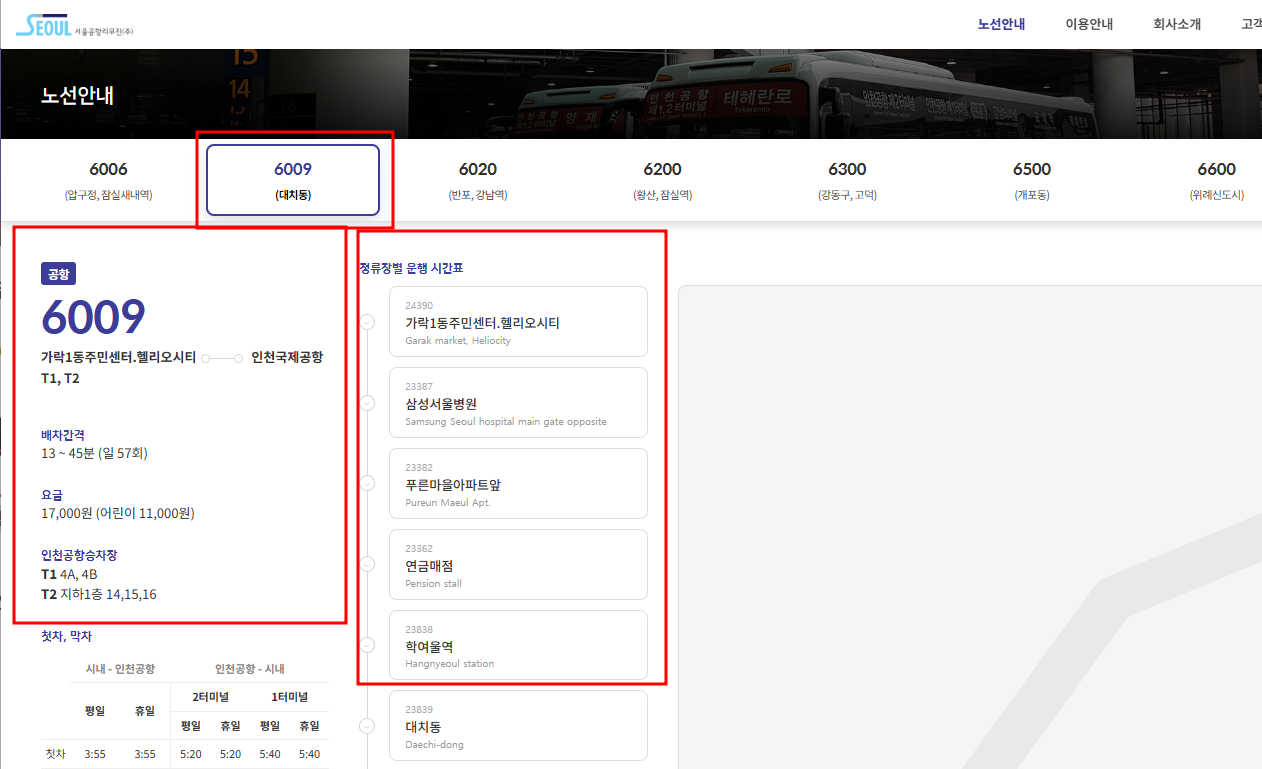The height and width of the screenshot is (769, 1262).
Task: Click the 인천국제공항 destination text
Action: [x=287, y=357]
